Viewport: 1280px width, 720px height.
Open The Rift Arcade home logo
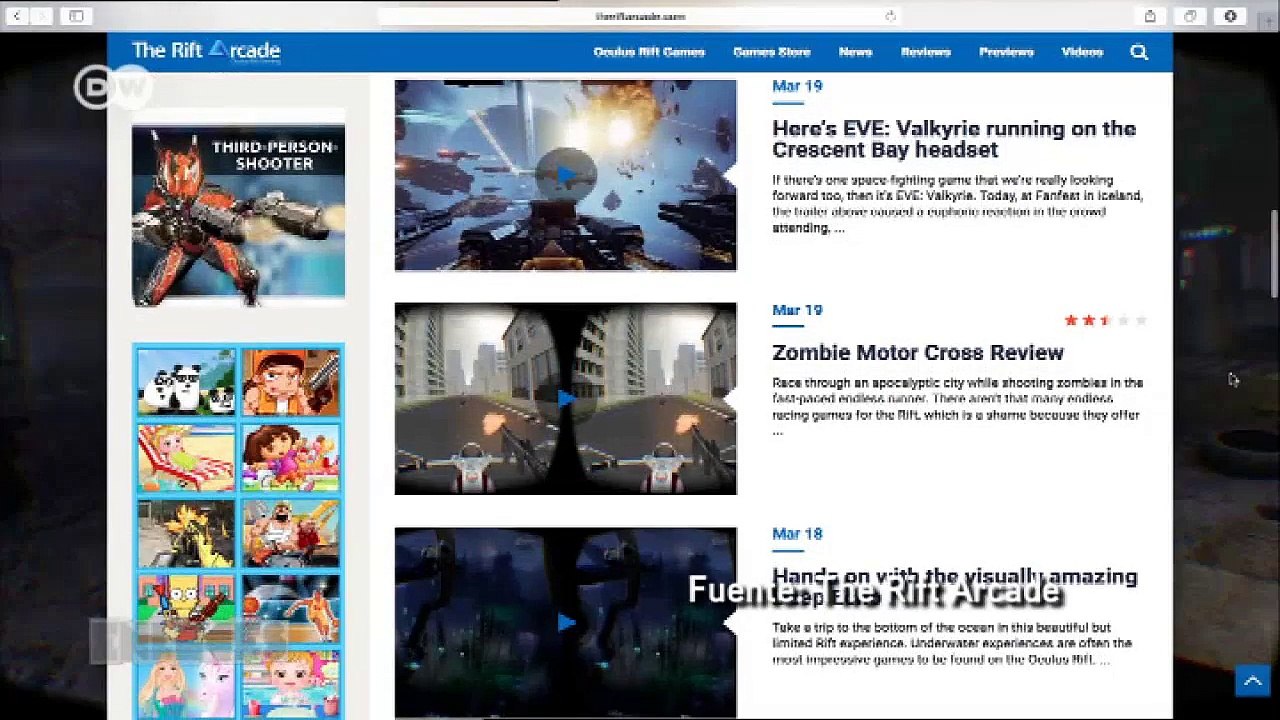[206, 51]
